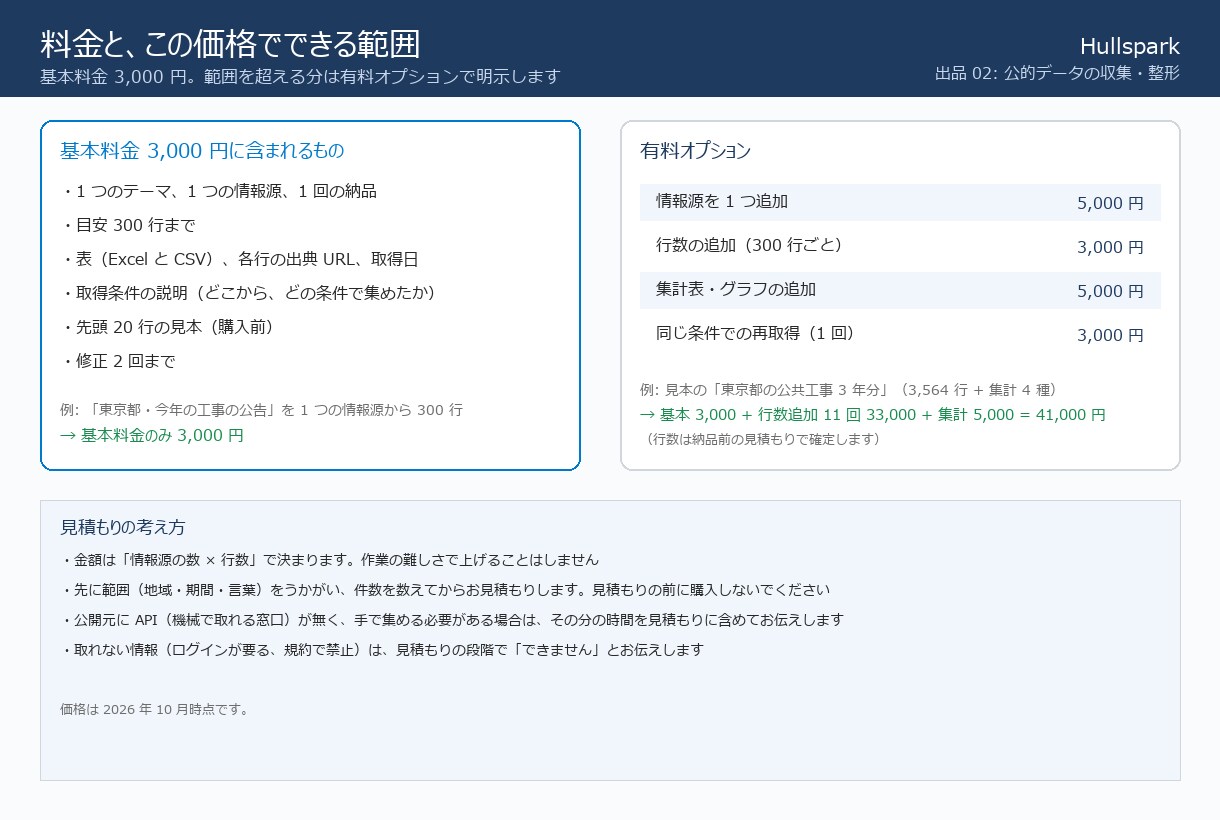
Task: Click the Hullspark brand name
Action: pyautogui.click(x=1130, y=46)
